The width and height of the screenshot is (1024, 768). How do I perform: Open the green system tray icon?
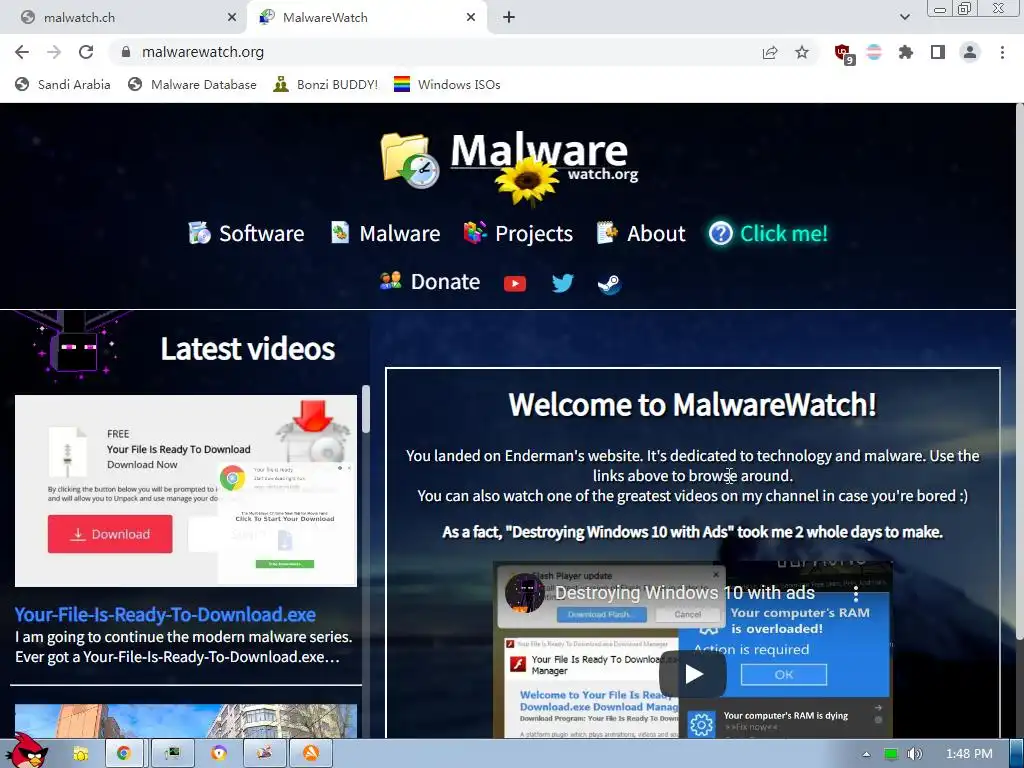[x=890, y=754]
